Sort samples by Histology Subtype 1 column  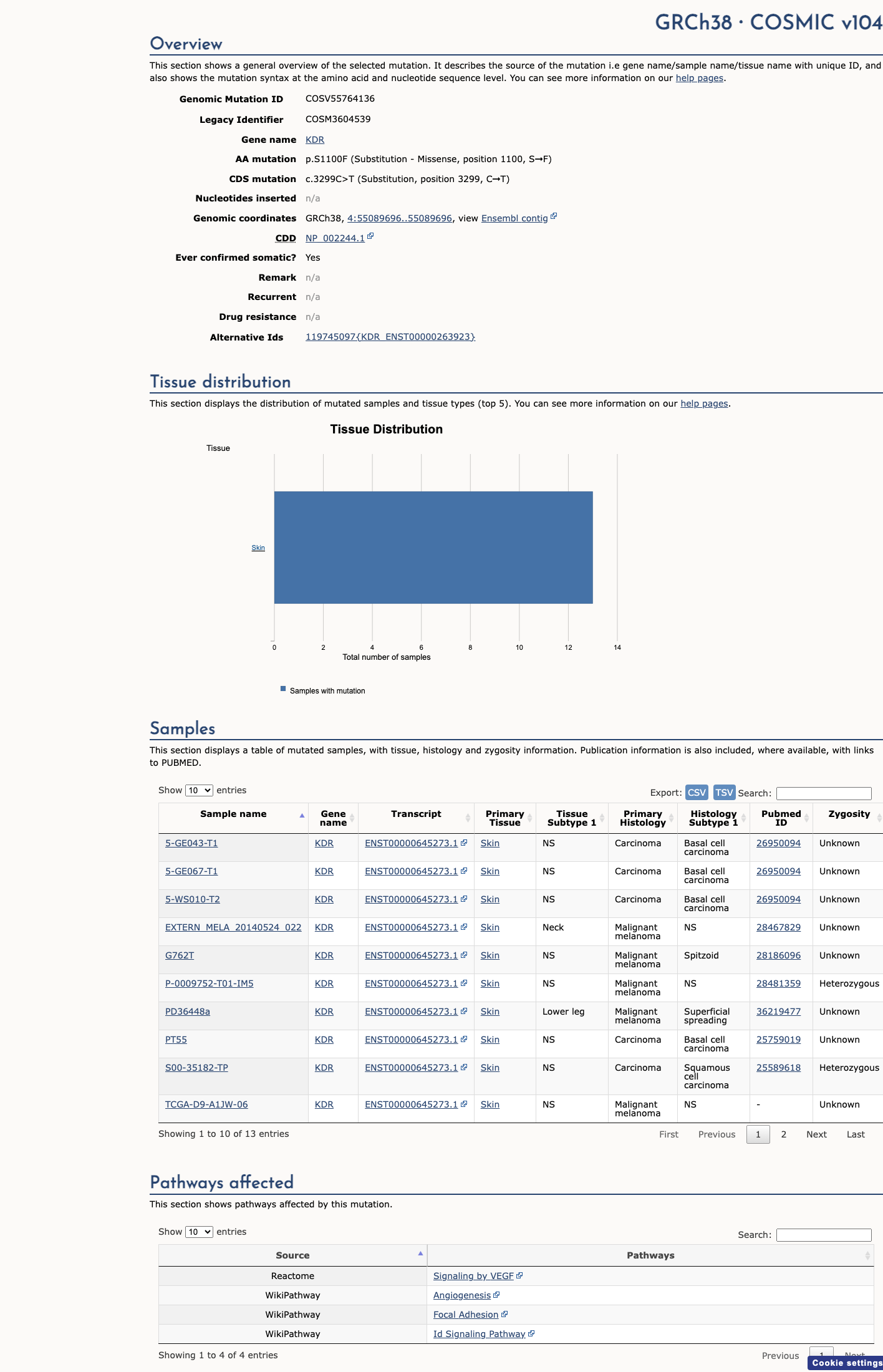coord(713,818)
